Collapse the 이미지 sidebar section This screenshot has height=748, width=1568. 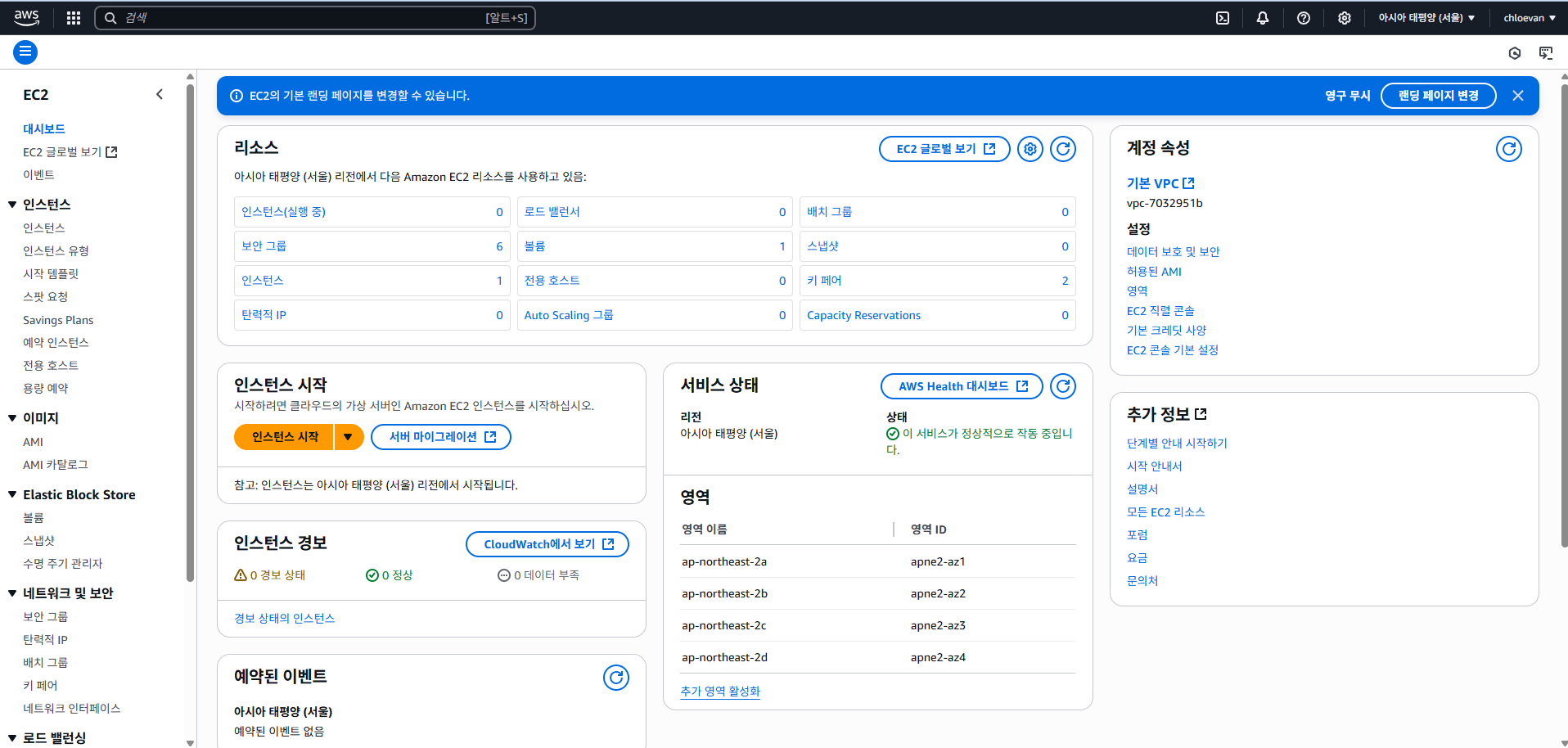click(12, 418)
